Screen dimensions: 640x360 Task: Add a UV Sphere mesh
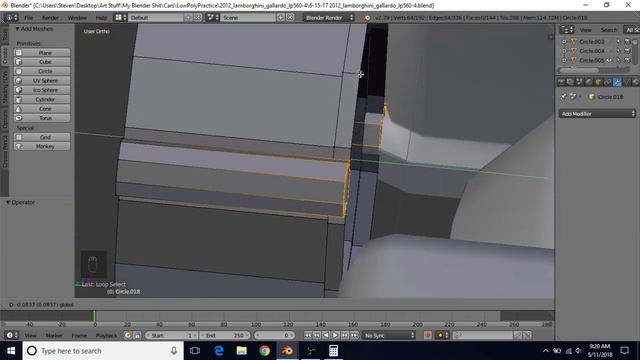(42, 81)
